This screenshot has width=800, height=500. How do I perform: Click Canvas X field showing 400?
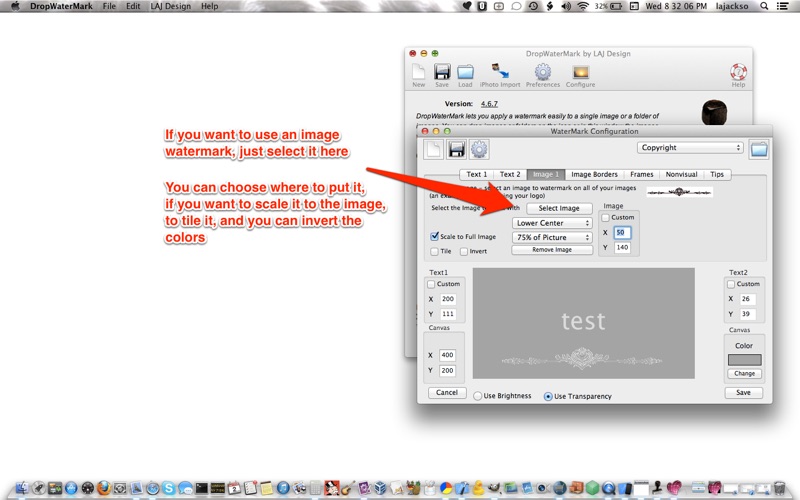click(447, 355)
